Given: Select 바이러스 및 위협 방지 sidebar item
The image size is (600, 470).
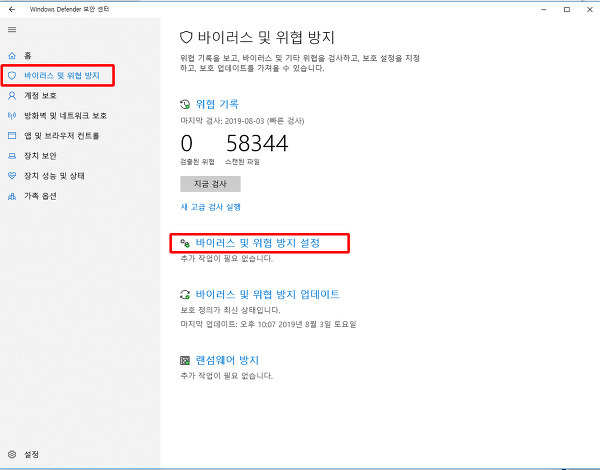Looking at the screenshot, I should 62,75.
